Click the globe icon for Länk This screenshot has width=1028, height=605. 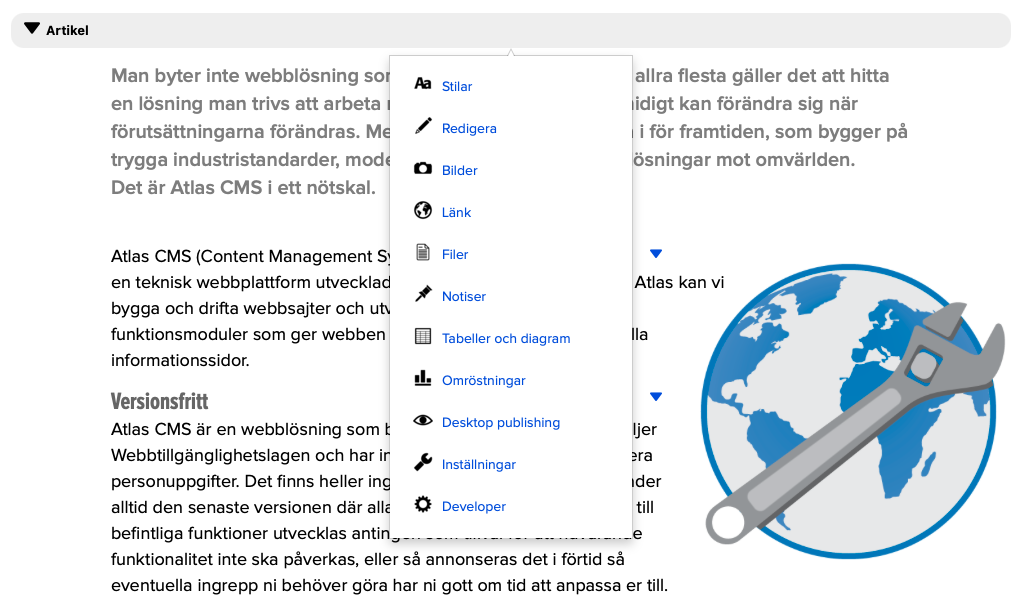click(x=422, y=211)
